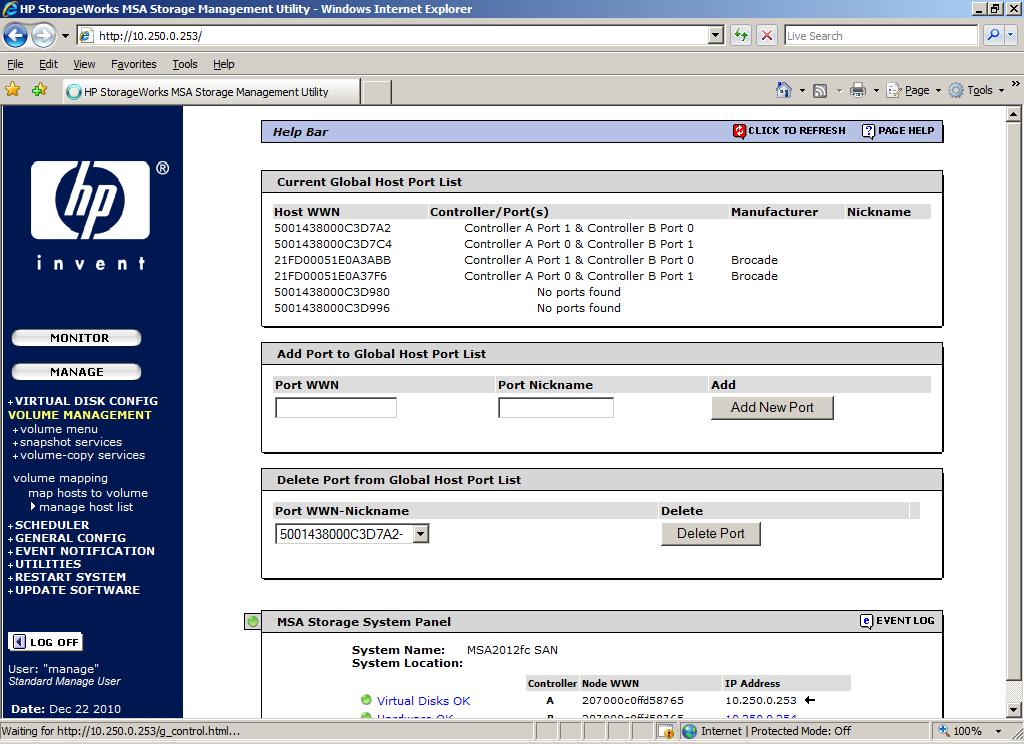Image resolution: width=1024 pixels, height=744 pixels.
Task: Click the MONITOR button
Action: (x=76, y=338)
